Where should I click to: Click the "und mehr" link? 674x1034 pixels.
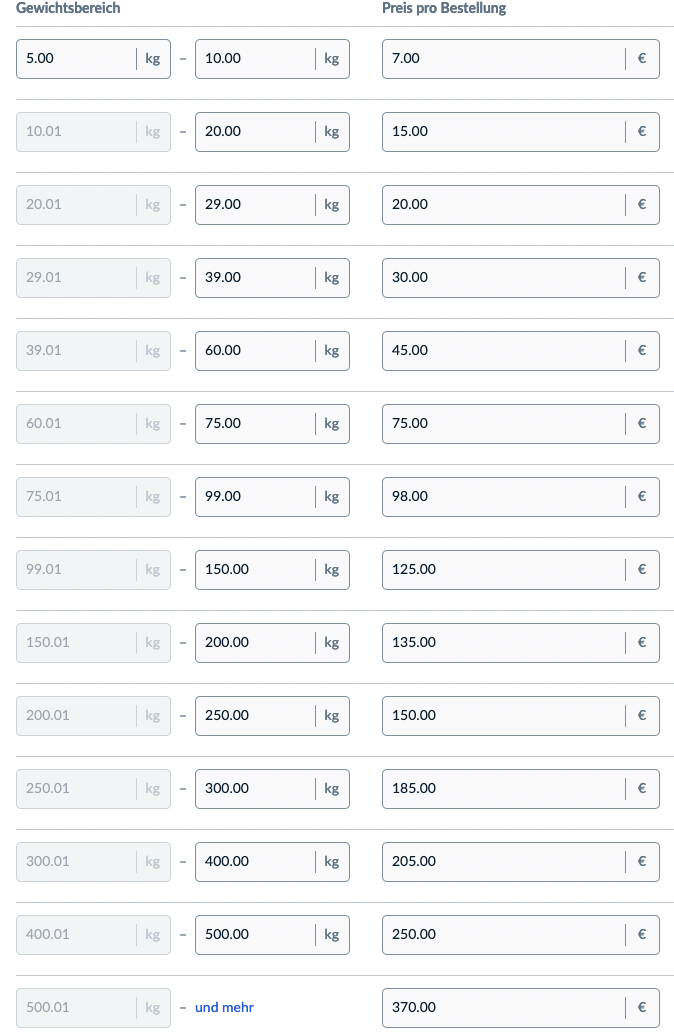(224, 1007)
